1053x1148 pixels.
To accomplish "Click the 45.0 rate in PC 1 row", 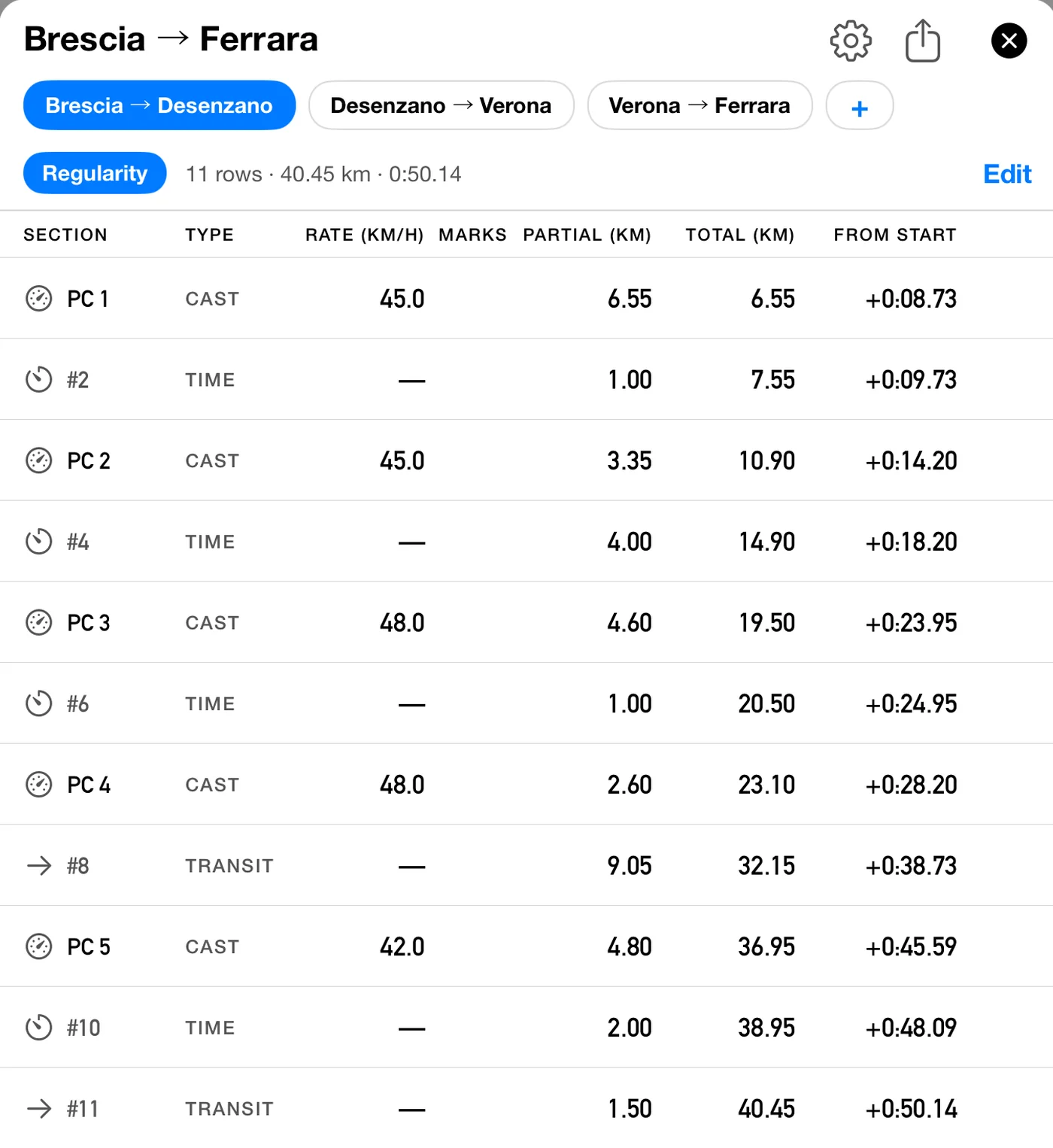I will click(402, 299).
